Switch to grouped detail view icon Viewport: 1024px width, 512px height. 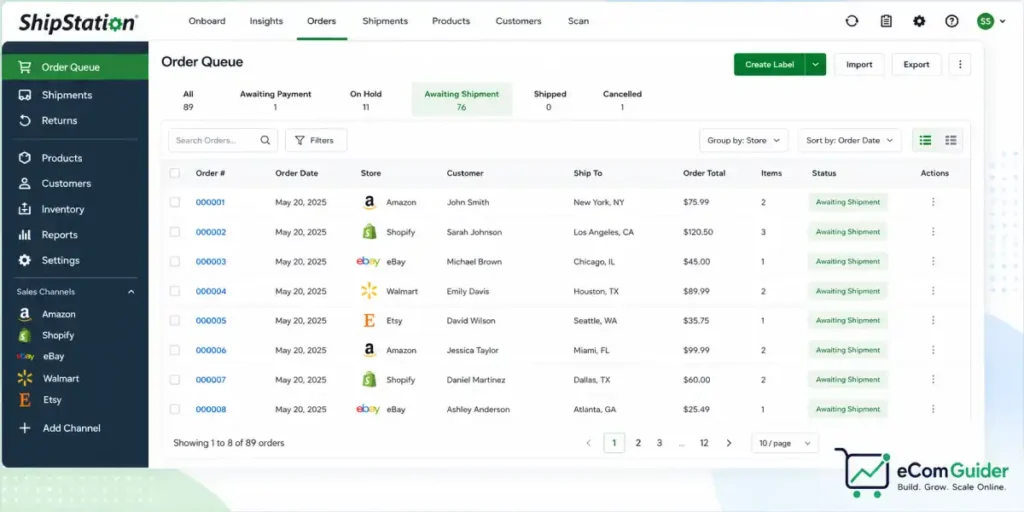[950, 140]
